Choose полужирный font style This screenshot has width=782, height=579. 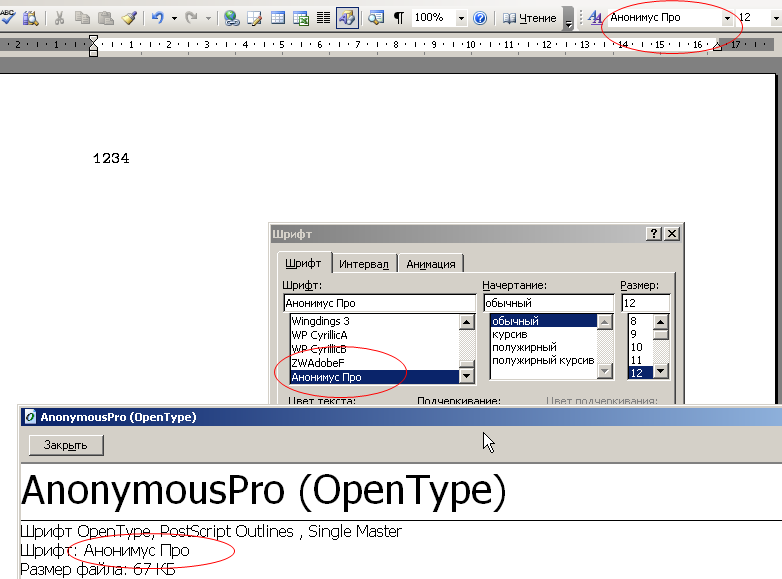(544, 347)
